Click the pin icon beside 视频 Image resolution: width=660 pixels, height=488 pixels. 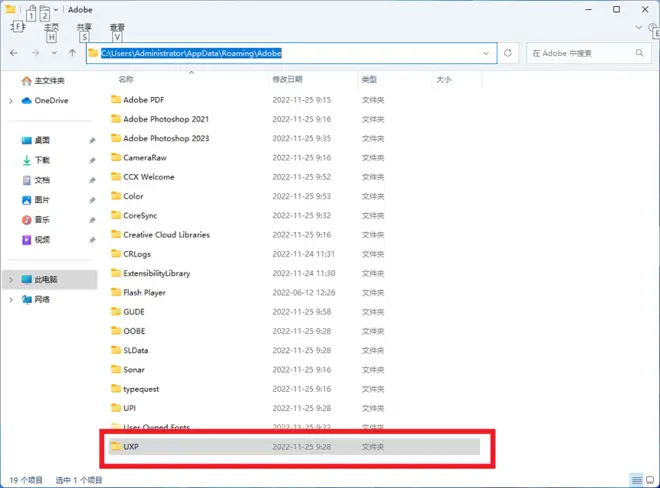92,240
